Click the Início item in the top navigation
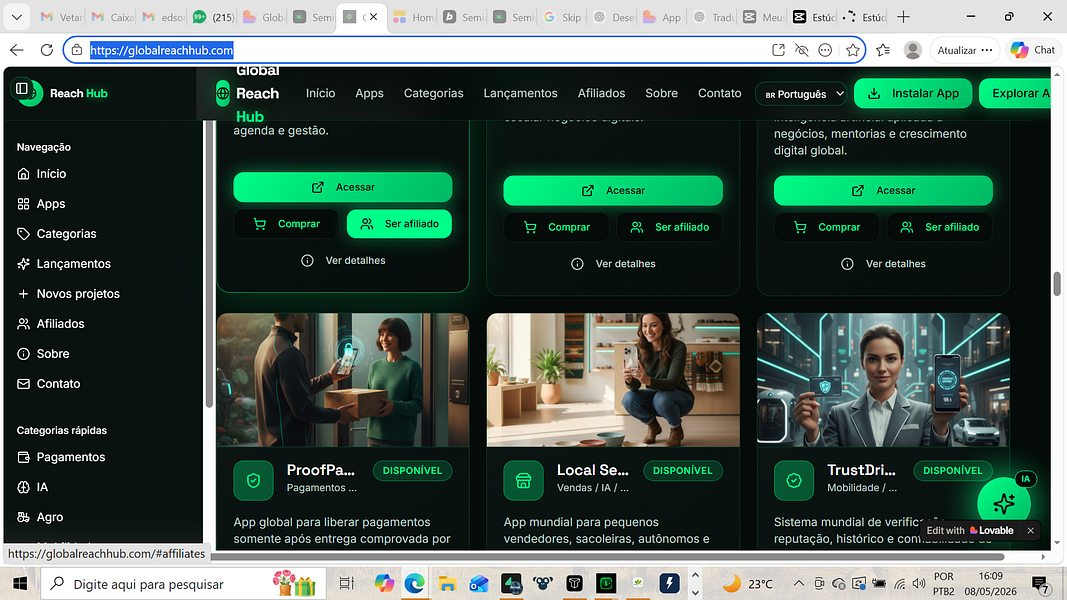Viewport: 1067px width, 600px height. pyautogui.click(x=321, y=93)
